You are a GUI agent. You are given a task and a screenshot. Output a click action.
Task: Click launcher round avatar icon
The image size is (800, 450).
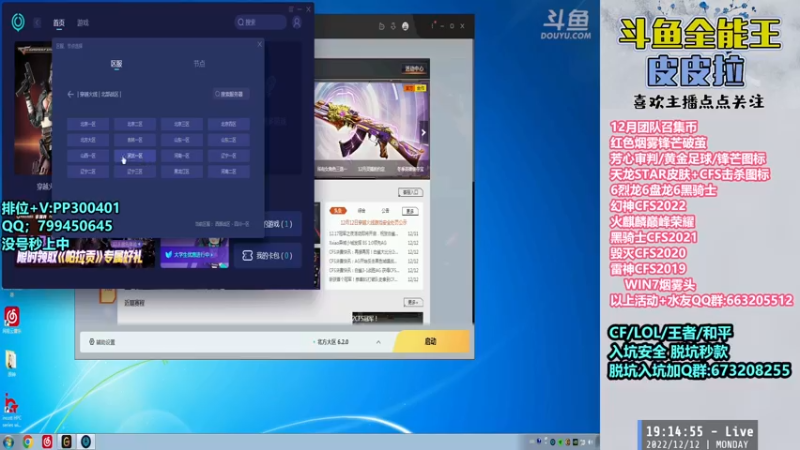405,26
